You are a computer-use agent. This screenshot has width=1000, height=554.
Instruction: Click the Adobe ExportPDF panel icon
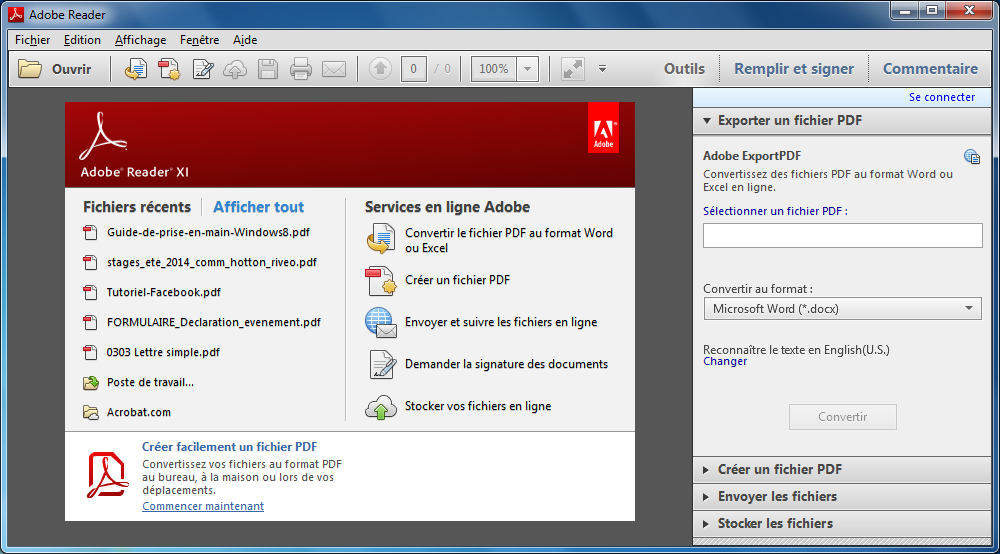tap(972, 156)
